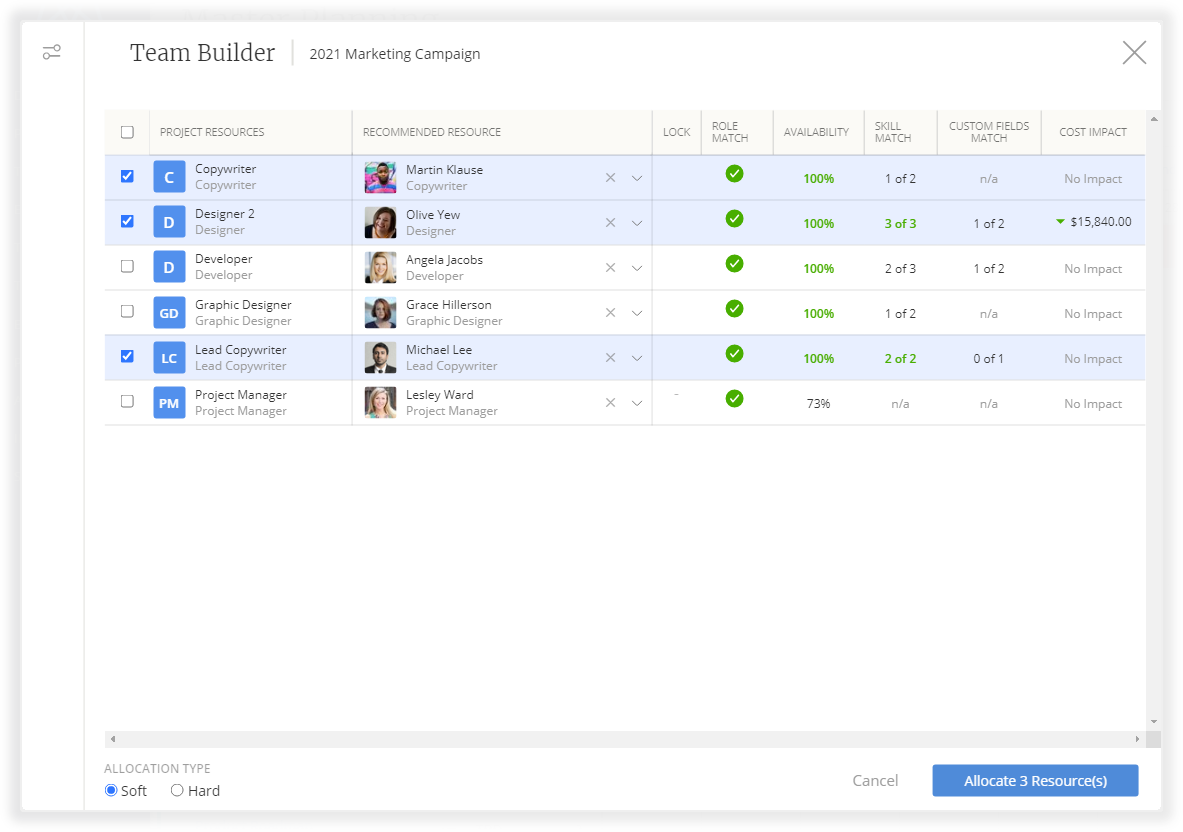Expand Lesley Ward's resource selection dropdown
Screen dimensions: 1183x832
point(637,402)
